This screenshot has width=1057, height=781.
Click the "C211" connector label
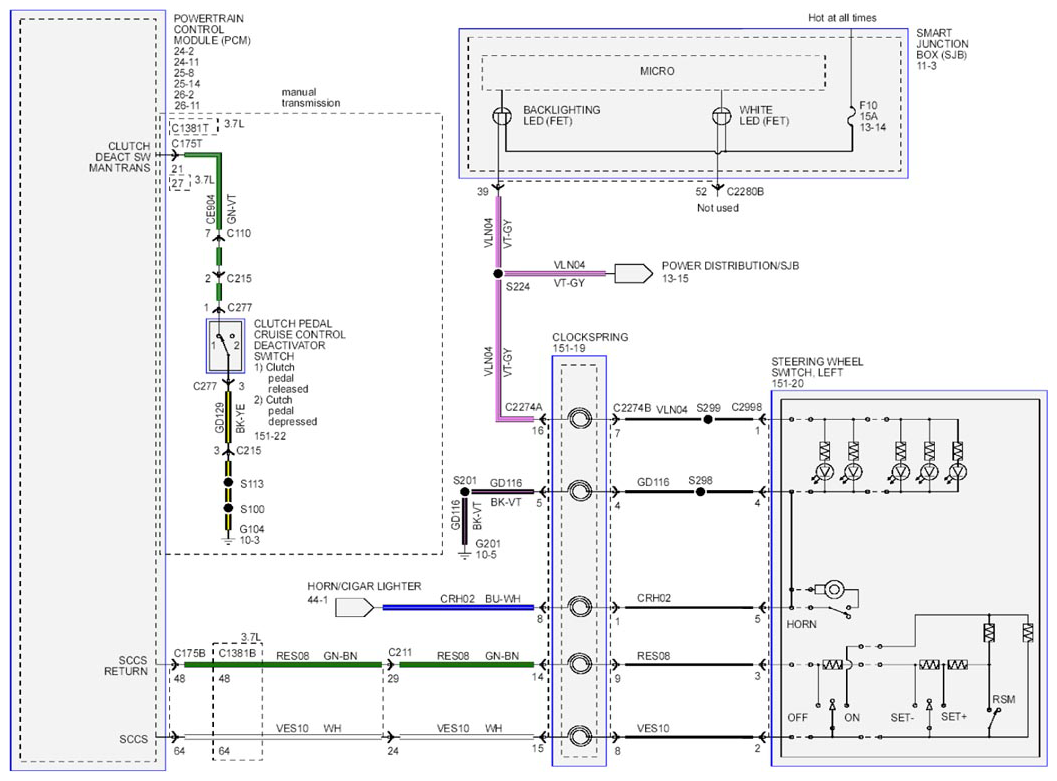click(x=400, y=652)
